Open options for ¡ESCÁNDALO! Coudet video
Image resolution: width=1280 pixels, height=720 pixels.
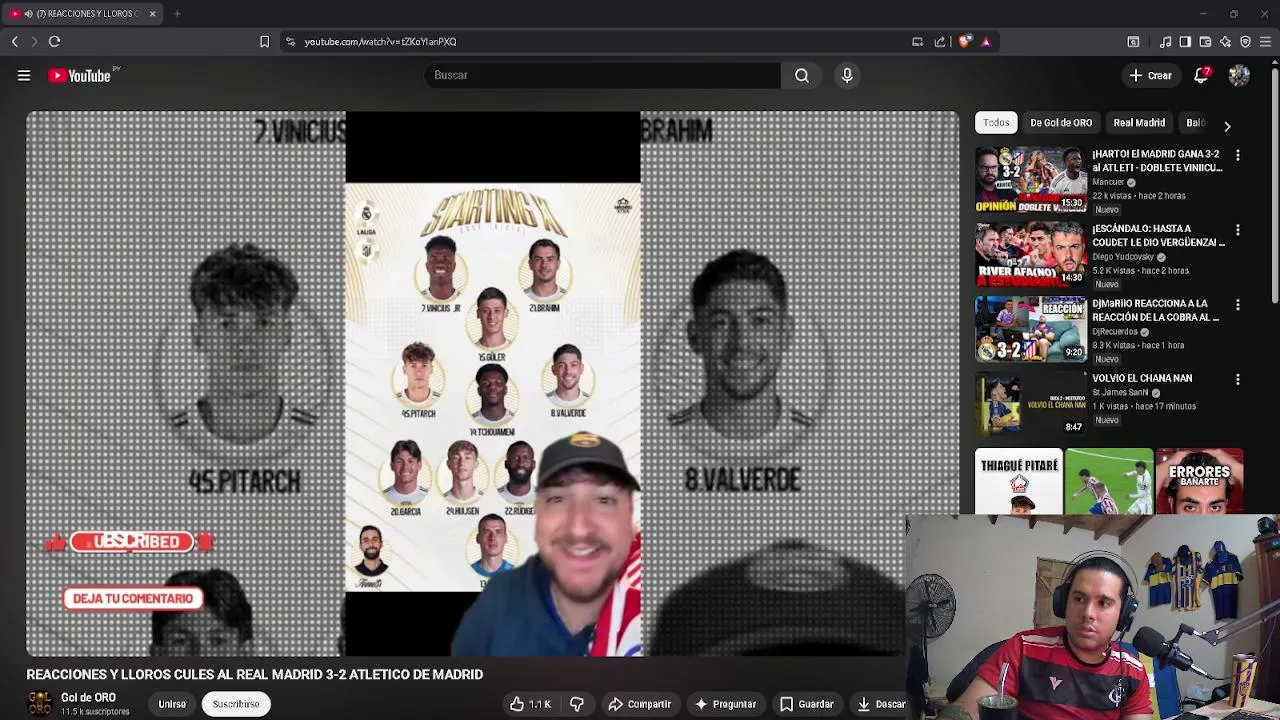1238,231
